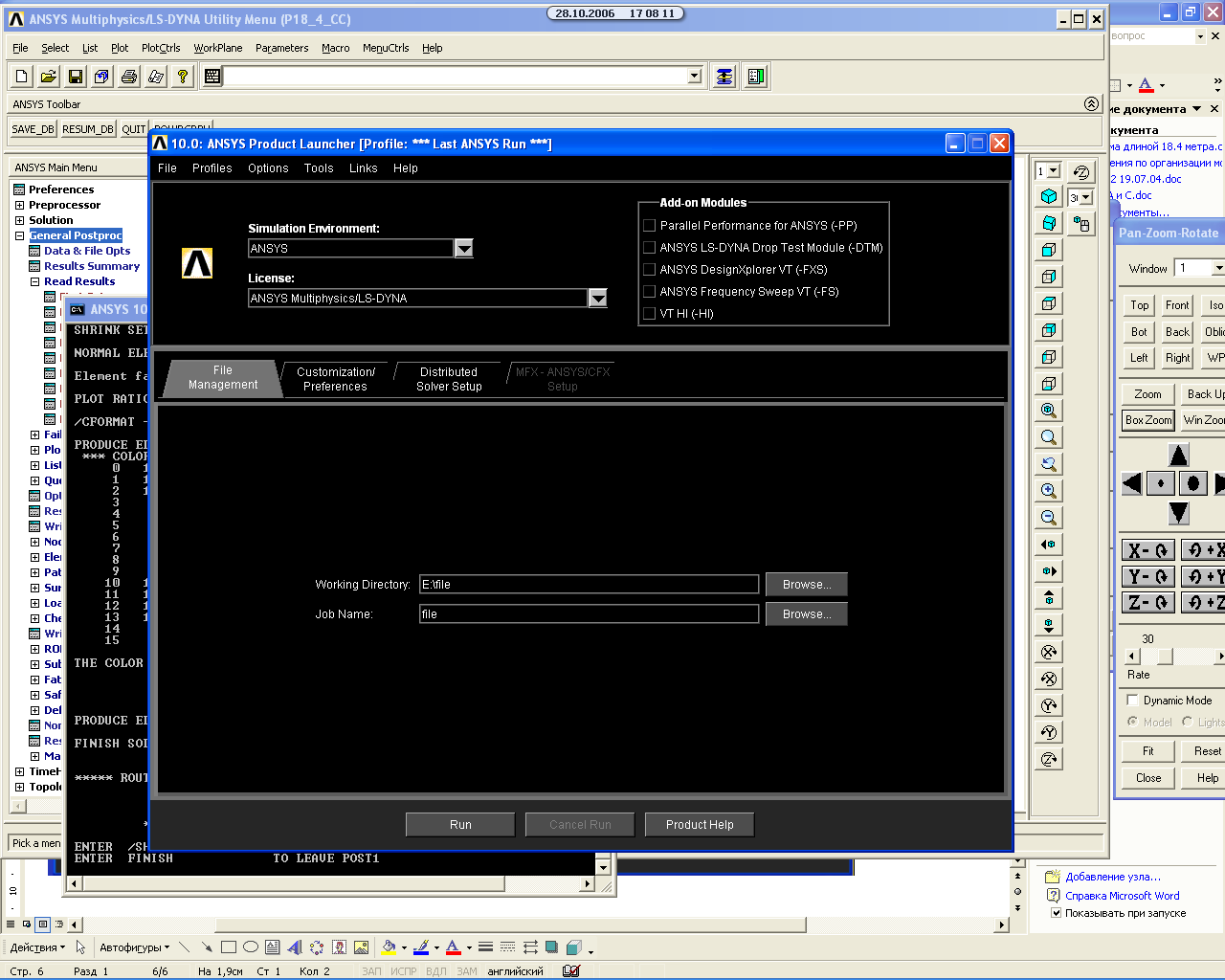Image resolution: width=1225 pixels, height=980 pixels.
Task: Select the isometric view cube icon
Action: (1049, 196)
